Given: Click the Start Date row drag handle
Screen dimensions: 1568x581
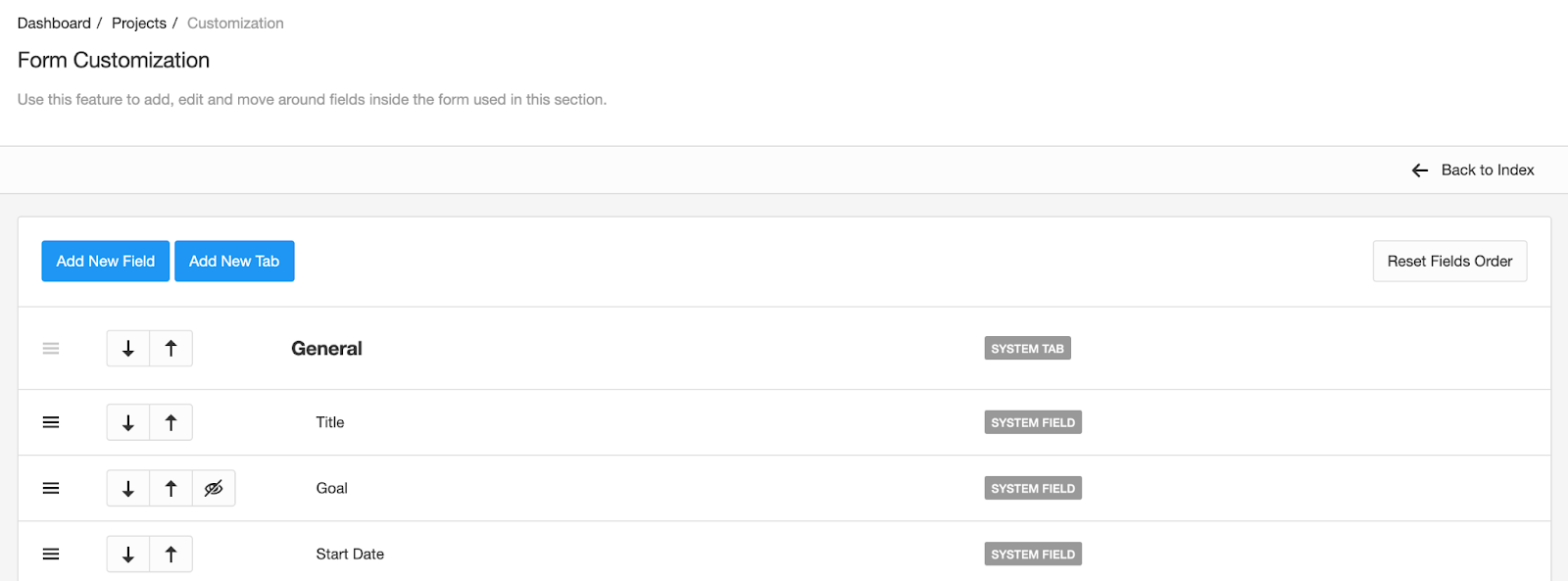Looking at the screenshot, I should tap(51, 555).
